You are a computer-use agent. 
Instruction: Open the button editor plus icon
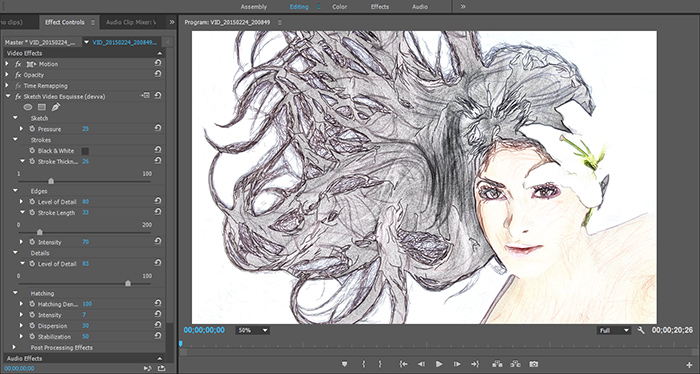coord(690,365)
